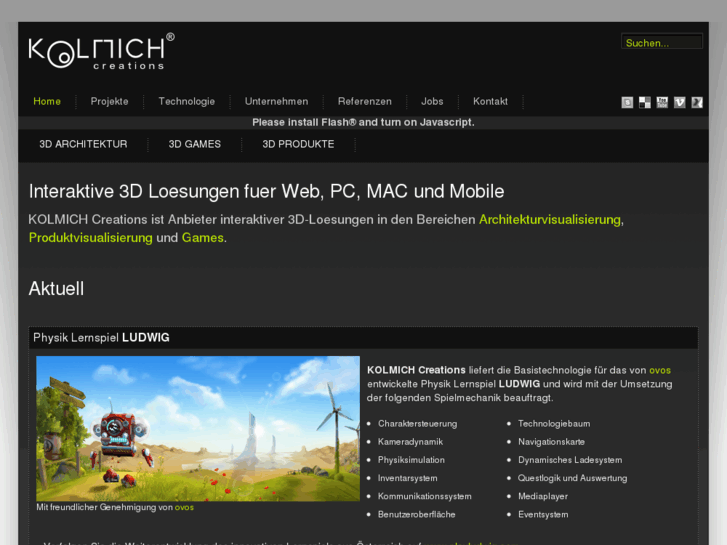Select the 3D ARCHITEKTUR tab
727x545 pixels.
pos(83,144)
